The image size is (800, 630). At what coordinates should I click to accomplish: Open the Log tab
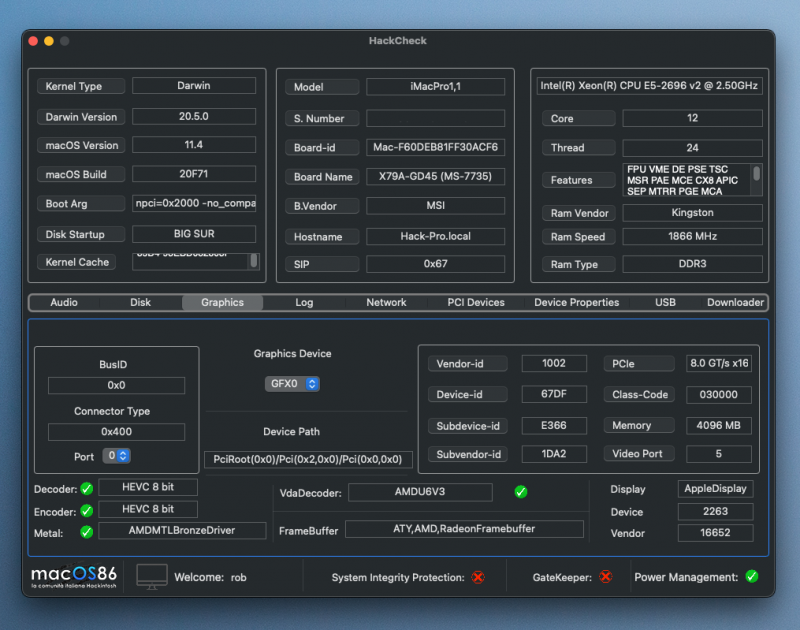point(304,302)
